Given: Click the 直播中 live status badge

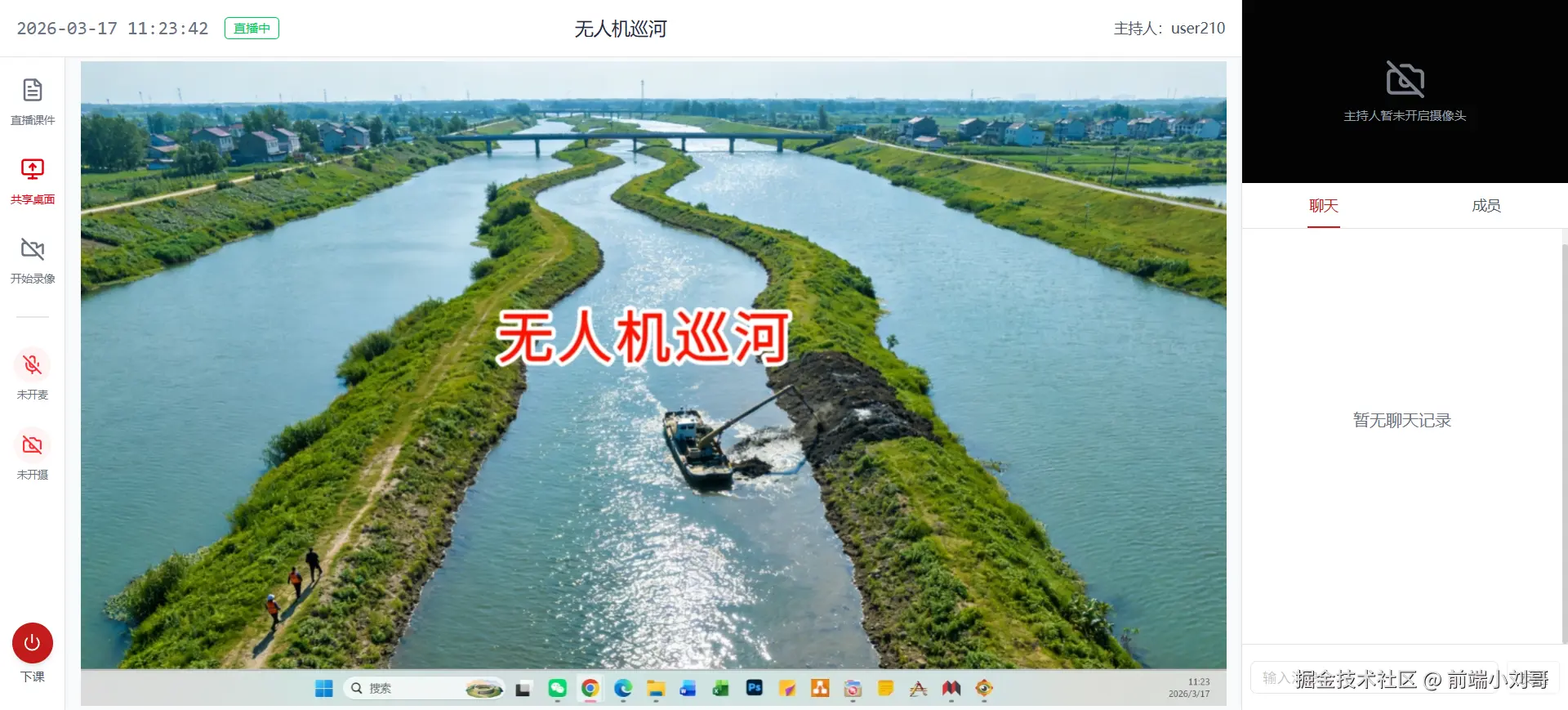Looking at the screenshot, I should pyautogui.click(x=252, y=29).
